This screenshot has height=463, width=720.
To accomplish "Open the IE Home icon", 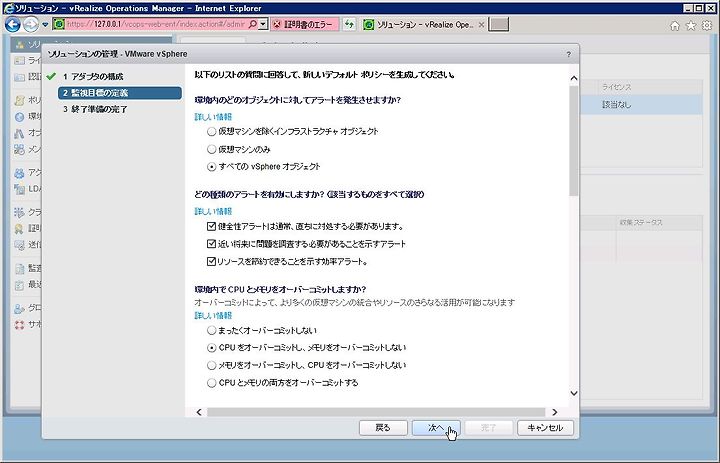I will [675, 26].
